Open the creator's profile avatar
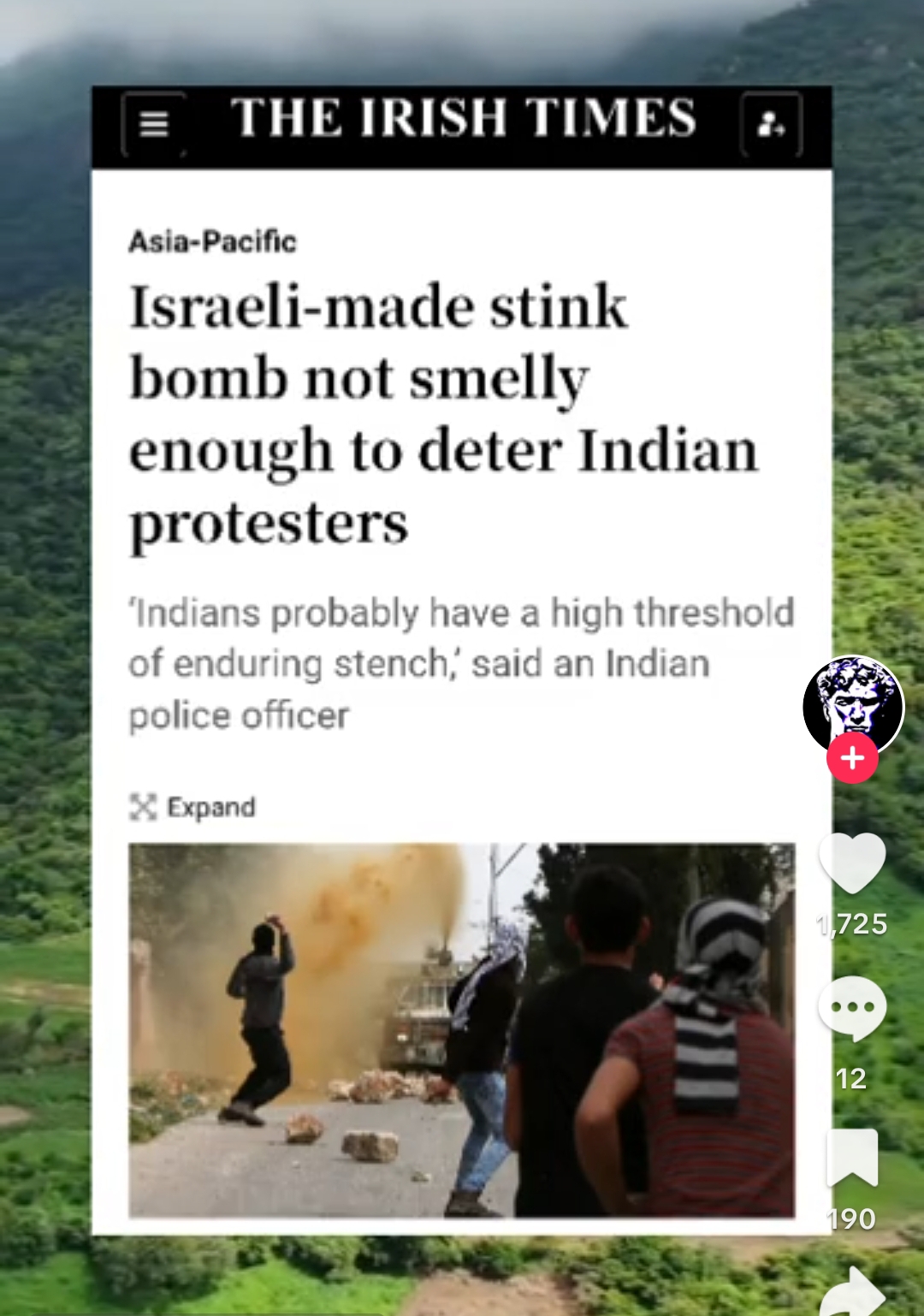Image resolution: width=924 pixels, height=1316 pixels. (853, 706)
